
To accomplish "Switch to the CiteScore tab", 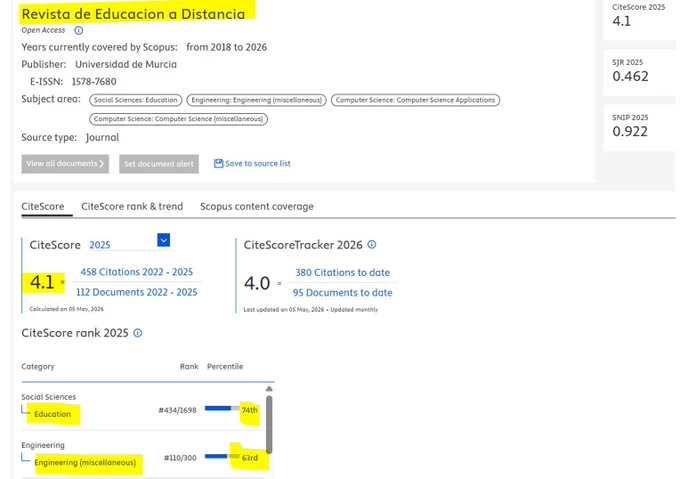I will point(42,206).
